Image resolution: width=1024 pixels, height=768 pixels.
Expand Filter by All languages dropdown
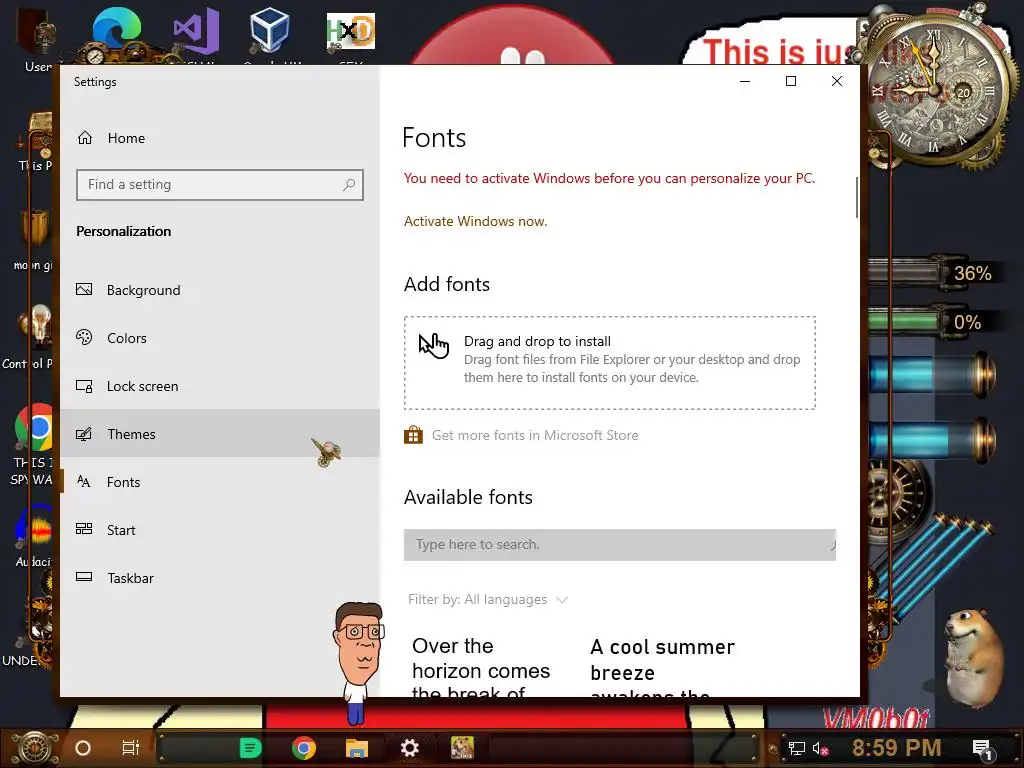coord(487,600)
